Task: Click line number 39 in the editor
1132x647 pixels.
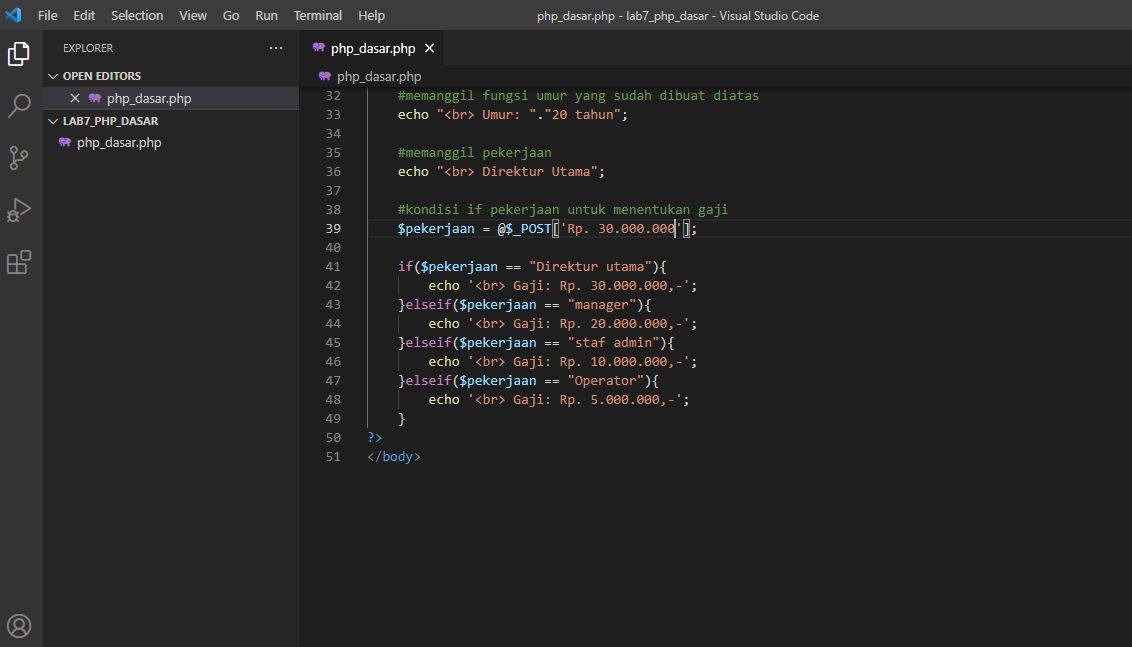Action: pos(333,228)
